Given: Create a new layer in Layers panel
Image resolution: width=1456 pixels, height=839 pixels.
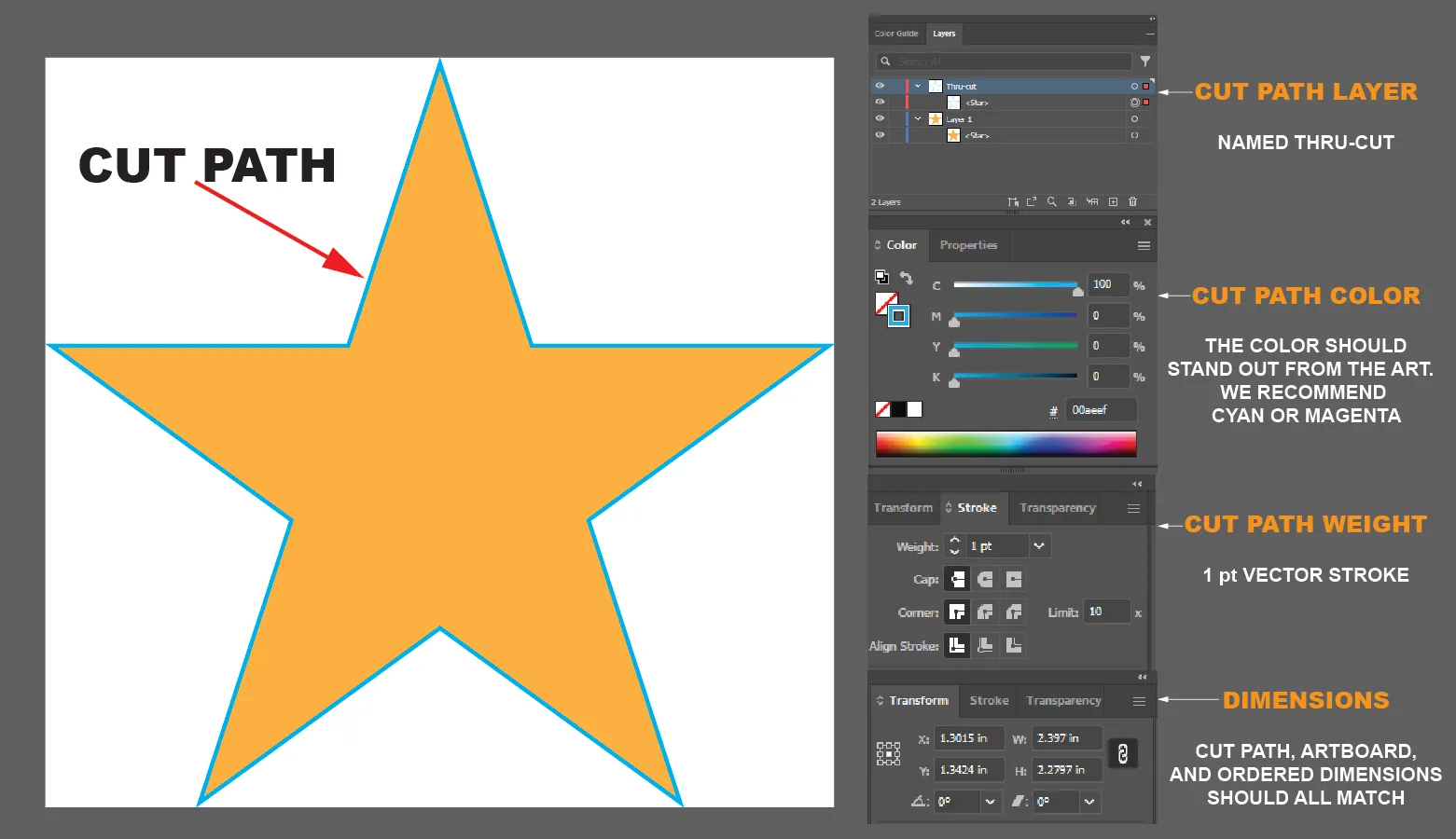Looking at the screenshot, I should 1113,201.
